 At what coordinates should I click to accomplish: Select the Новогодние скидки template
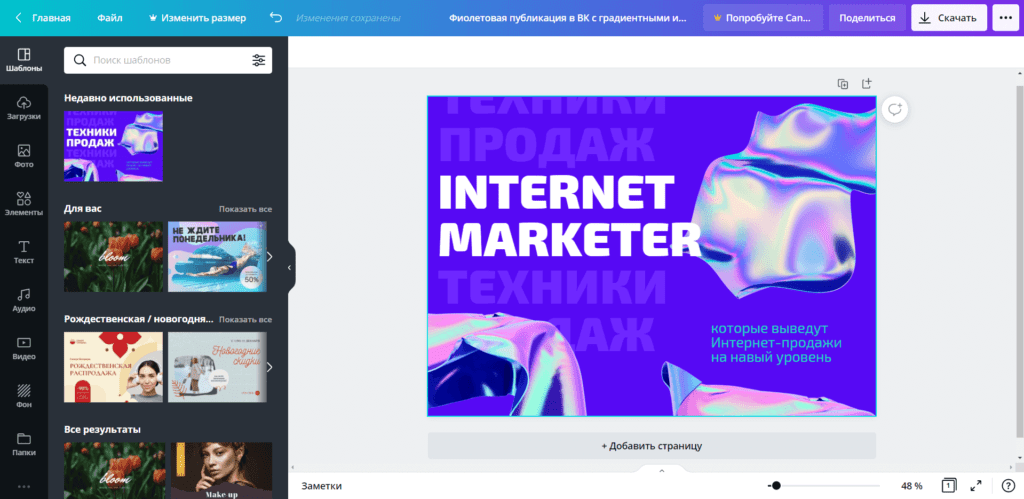[x=217, y=367]
